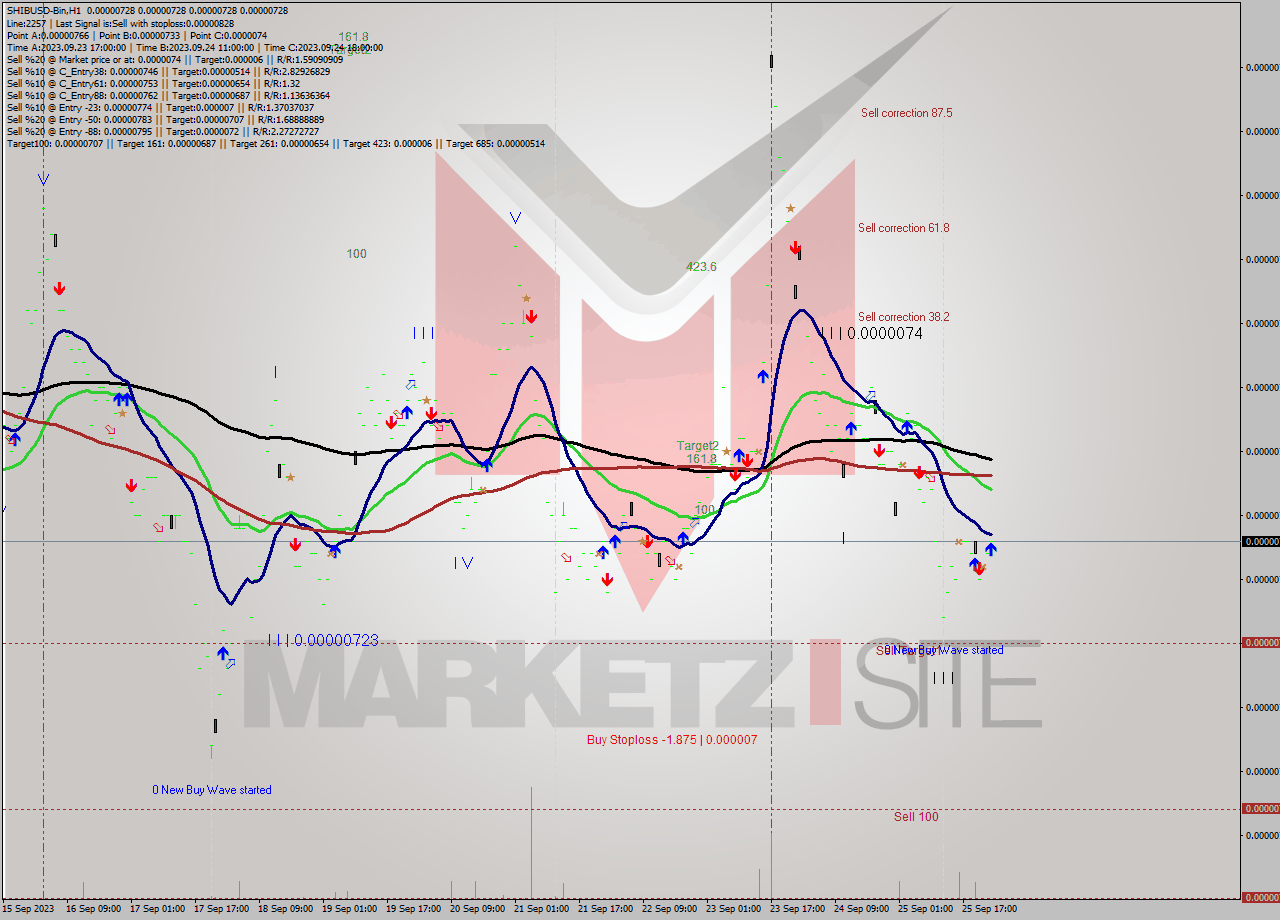Select '20 Sep 09:00' on the time axis

[x=477, y=909]
